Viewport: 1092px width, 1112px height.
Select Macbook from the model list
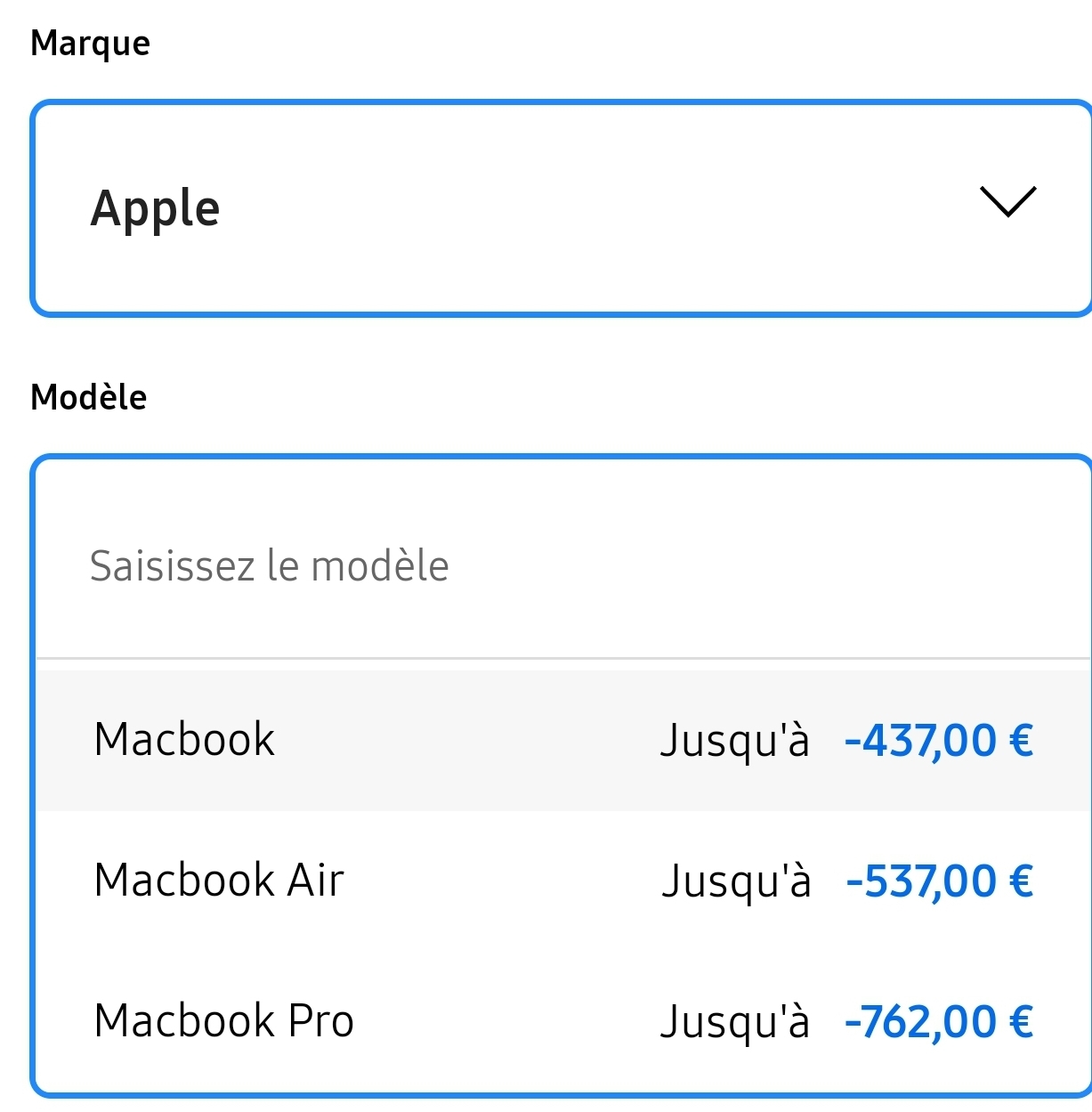184,740
